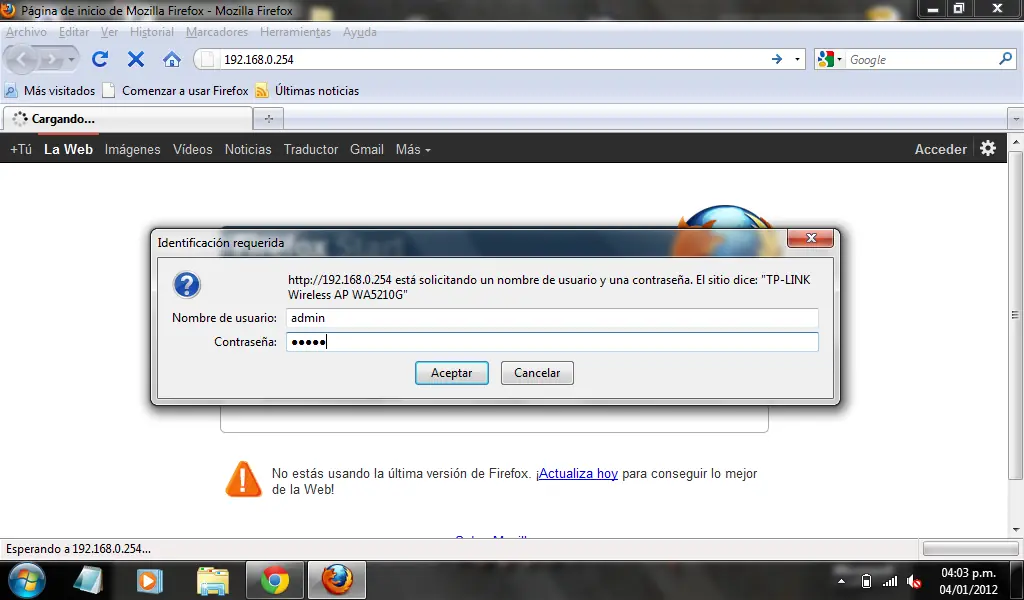The width and height of the screenshot is (1024, 600).
Task: Open Google settings gear icon
Action: pos(988,148)
